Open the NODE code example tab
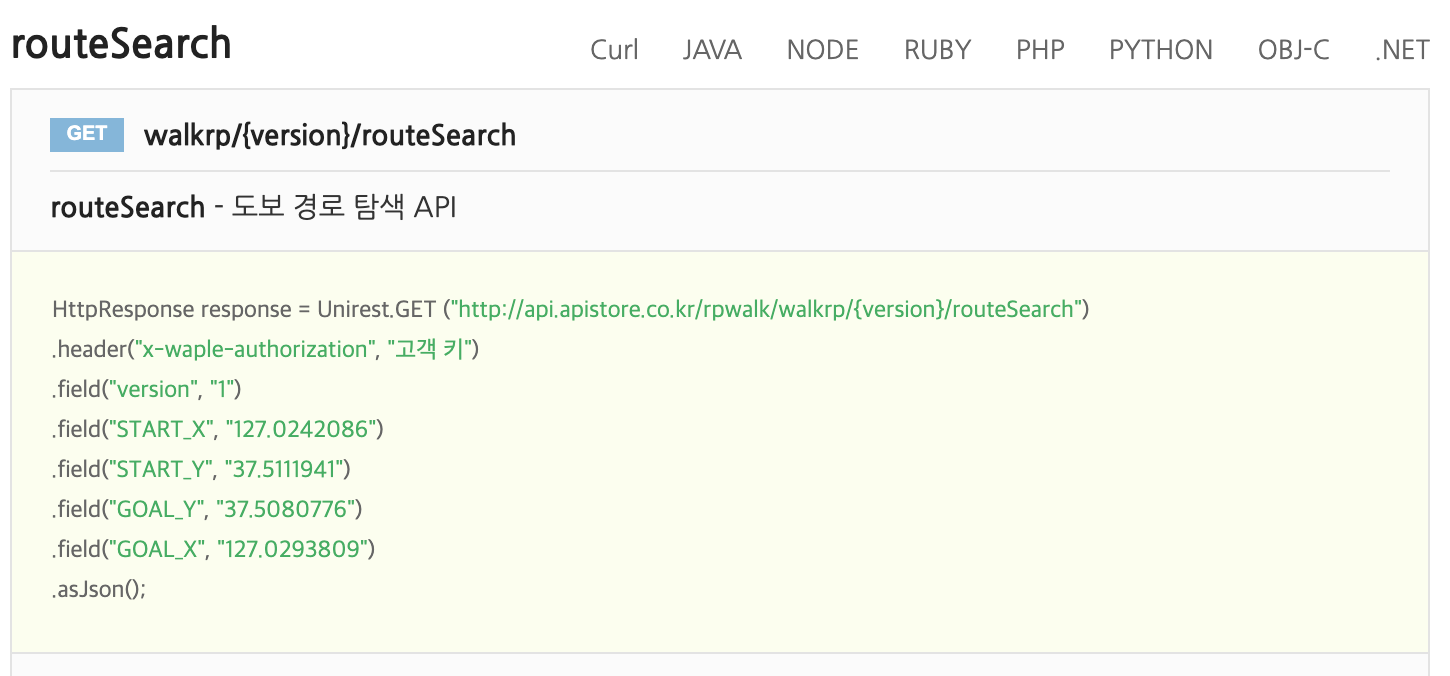 [822, 50]
